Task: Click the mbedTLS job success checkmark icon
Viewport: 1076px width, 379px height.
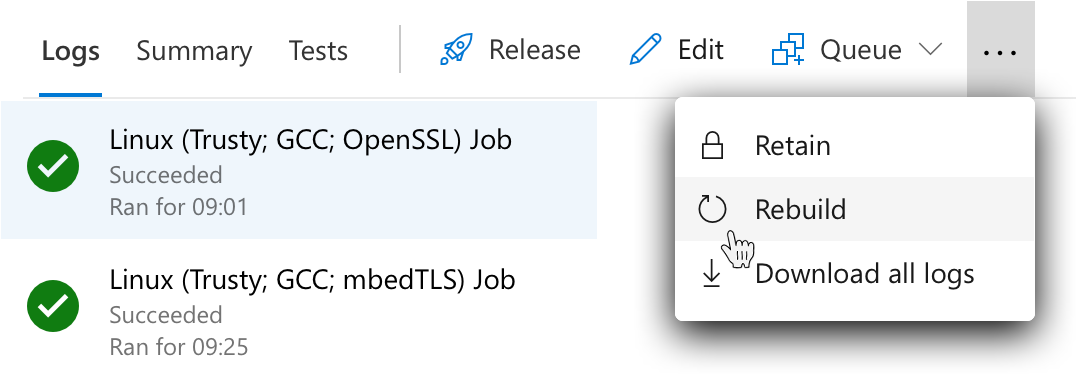Action: pyautogui.click(x=53, y=306)
